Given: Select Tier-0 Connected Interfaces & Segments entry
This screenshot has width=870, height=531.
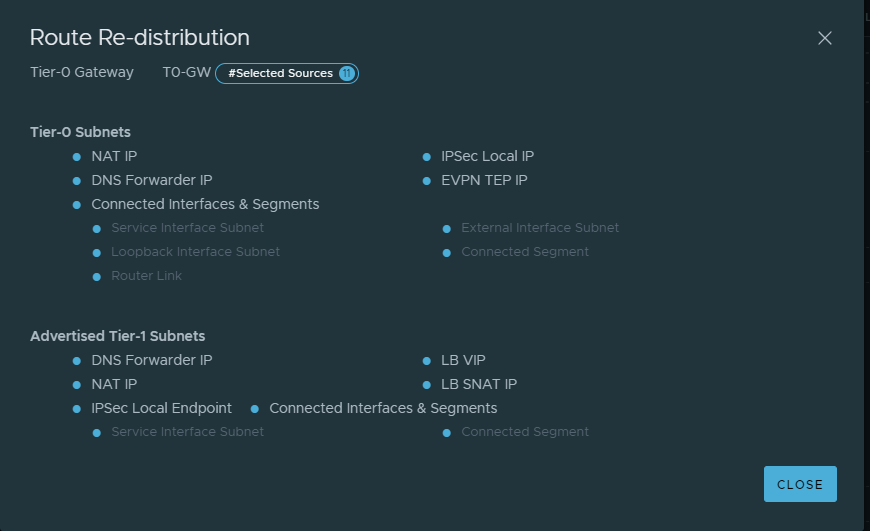Looking at the screenshot, I should pyautogui.click(x=205, y=204).
